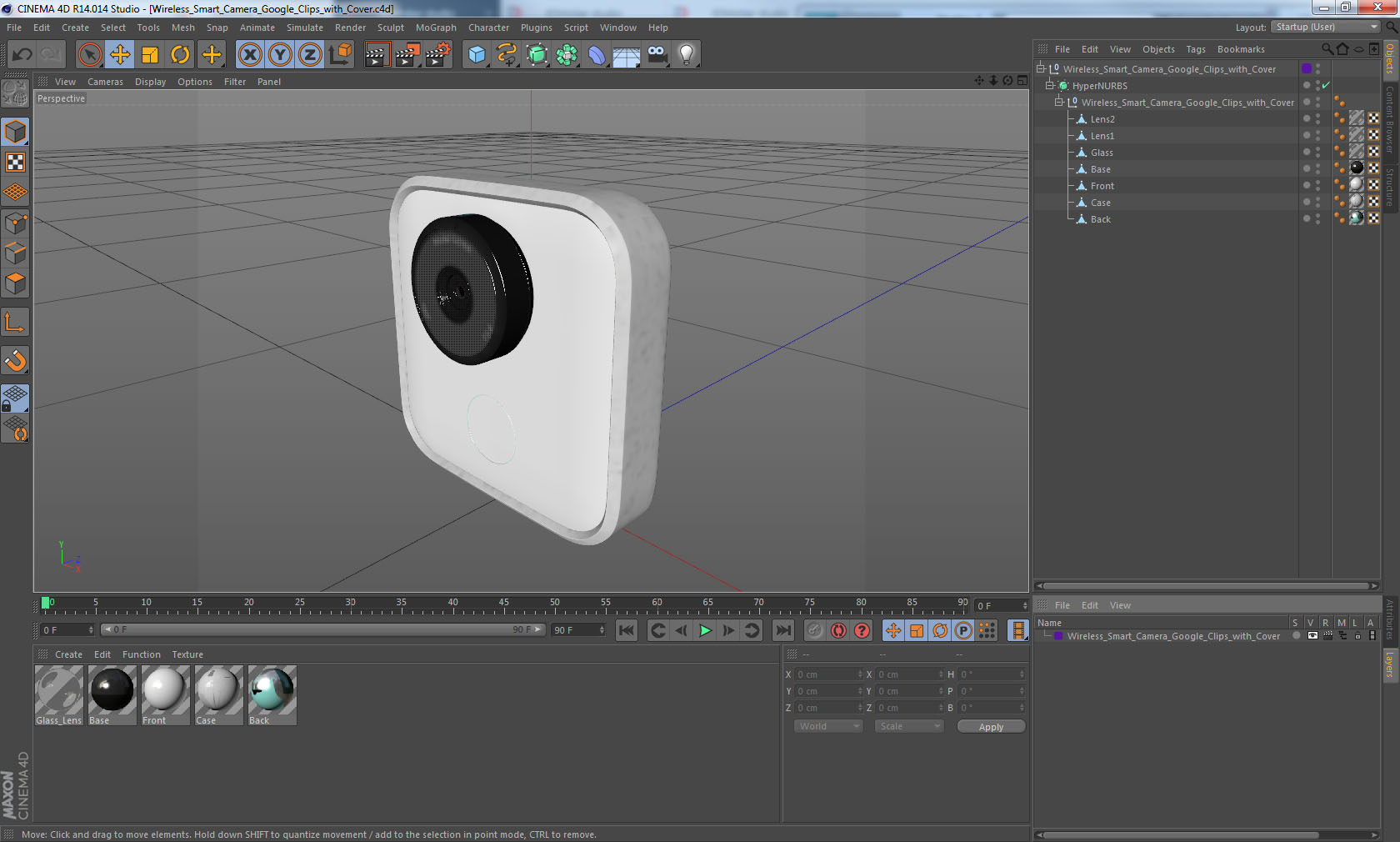Enable Axis mode tool

click(x=15, y=323)
